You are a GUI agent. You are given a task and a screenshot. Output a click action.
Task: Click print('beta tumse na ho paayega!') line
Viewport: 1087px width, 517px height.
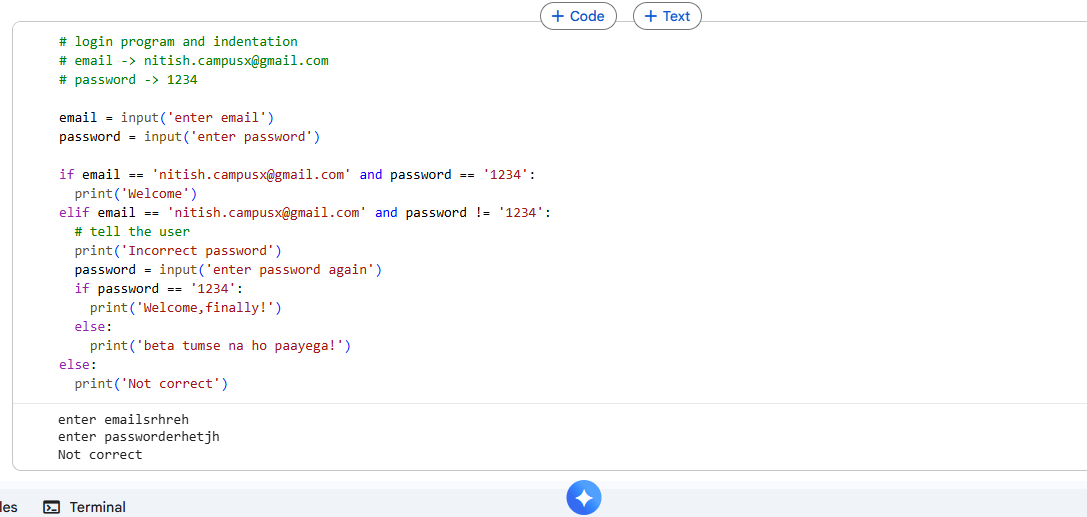[x=220, y=345]
